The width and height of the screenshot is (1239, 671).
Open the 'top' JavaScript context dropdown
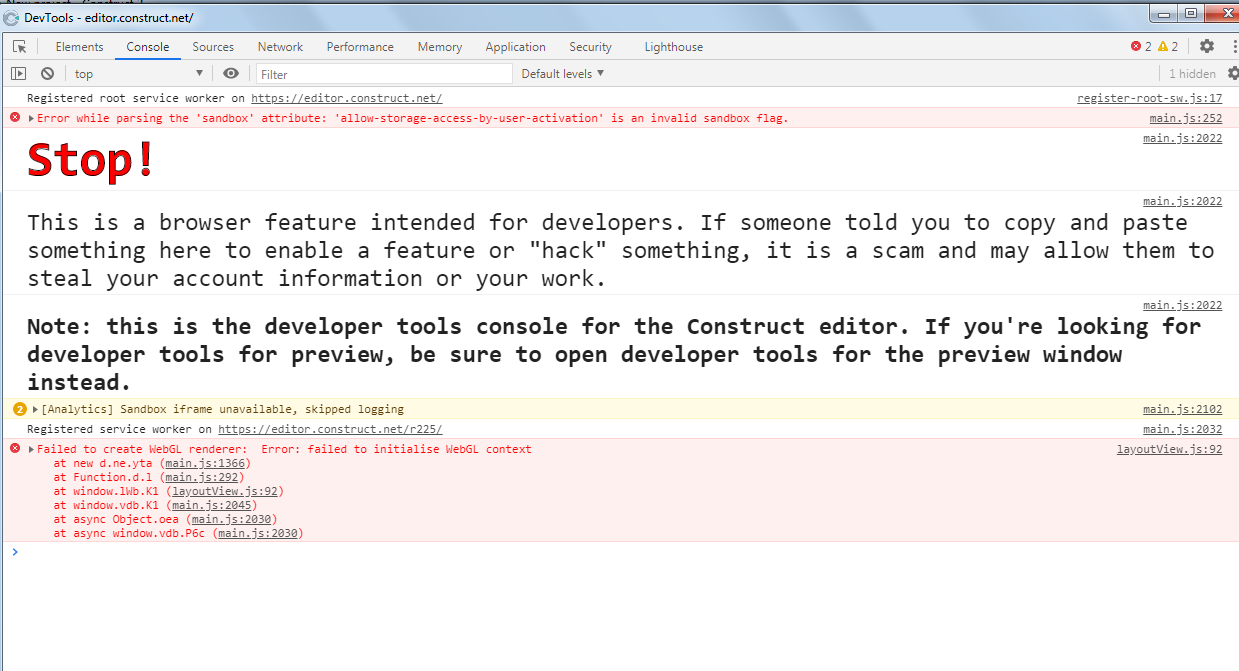[138, 74]
